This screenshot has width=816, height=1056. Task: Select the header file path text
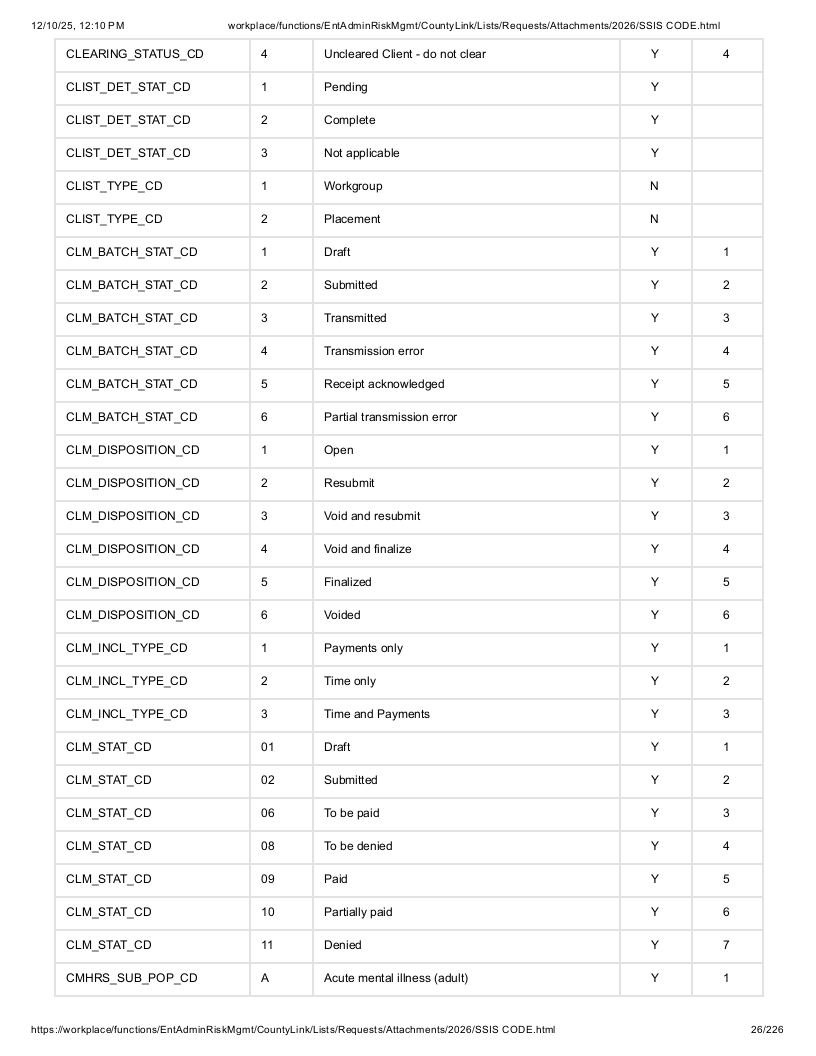(474, 26)
